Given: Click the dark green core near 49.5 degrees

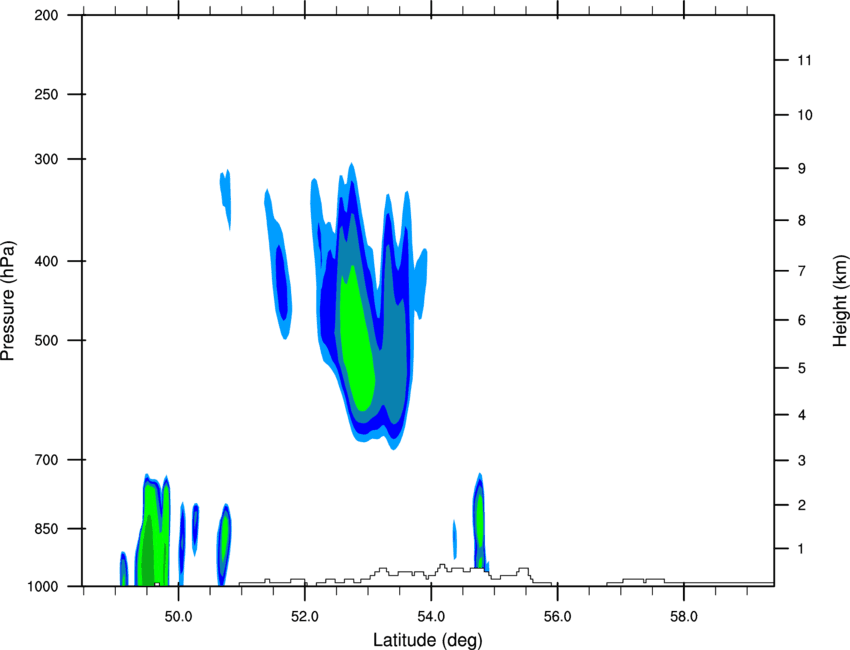Looking at the screenshot, I should point(148,550).
